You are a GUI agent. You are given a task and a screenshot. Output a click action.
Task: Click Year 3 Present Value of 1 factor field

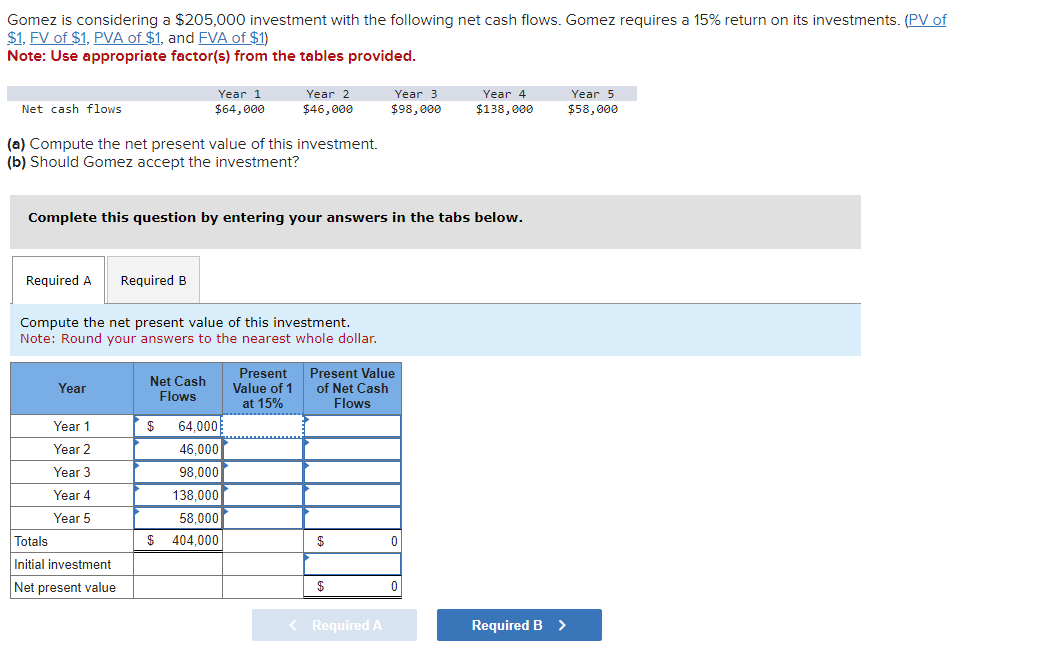pyautogui.click(x=263, y=472)
